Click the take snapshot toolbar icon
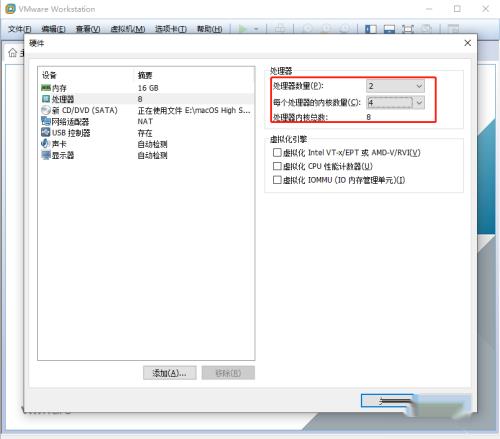 click(308, 29)
